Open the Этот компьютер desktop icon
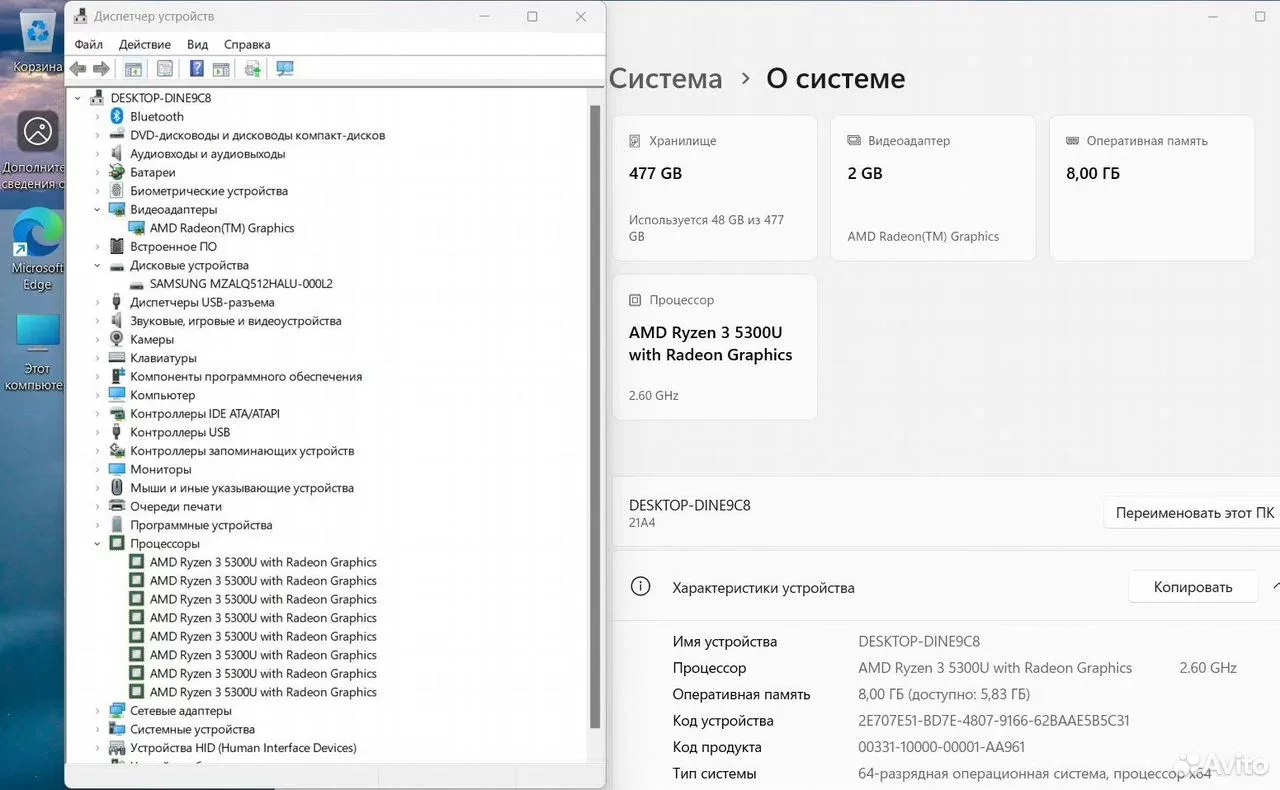Screen dimensions: 1280x790 click(38, 352)
